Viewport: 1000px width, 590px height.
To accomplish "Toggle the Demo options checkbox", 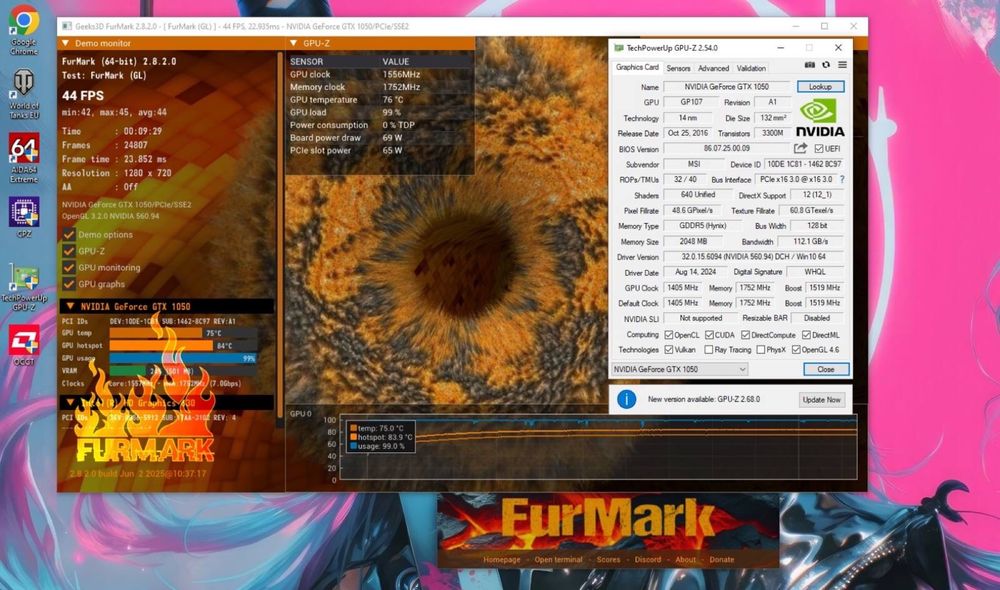I will [x=69, y=235].
